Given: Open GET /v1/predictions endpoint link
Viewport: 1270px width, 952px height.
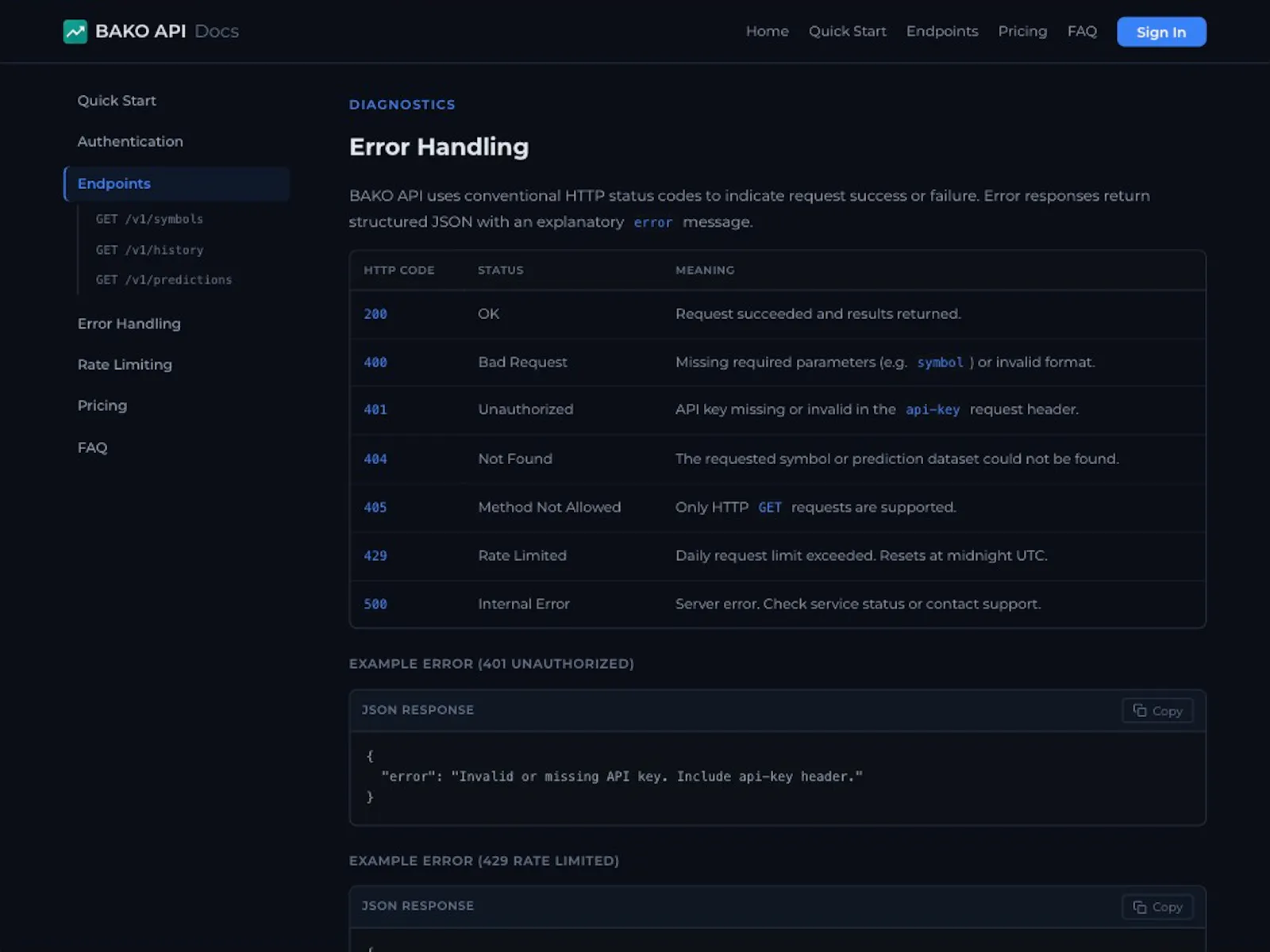Looking at the screenshot, I should pyautogui.click(x=164, y=280).
